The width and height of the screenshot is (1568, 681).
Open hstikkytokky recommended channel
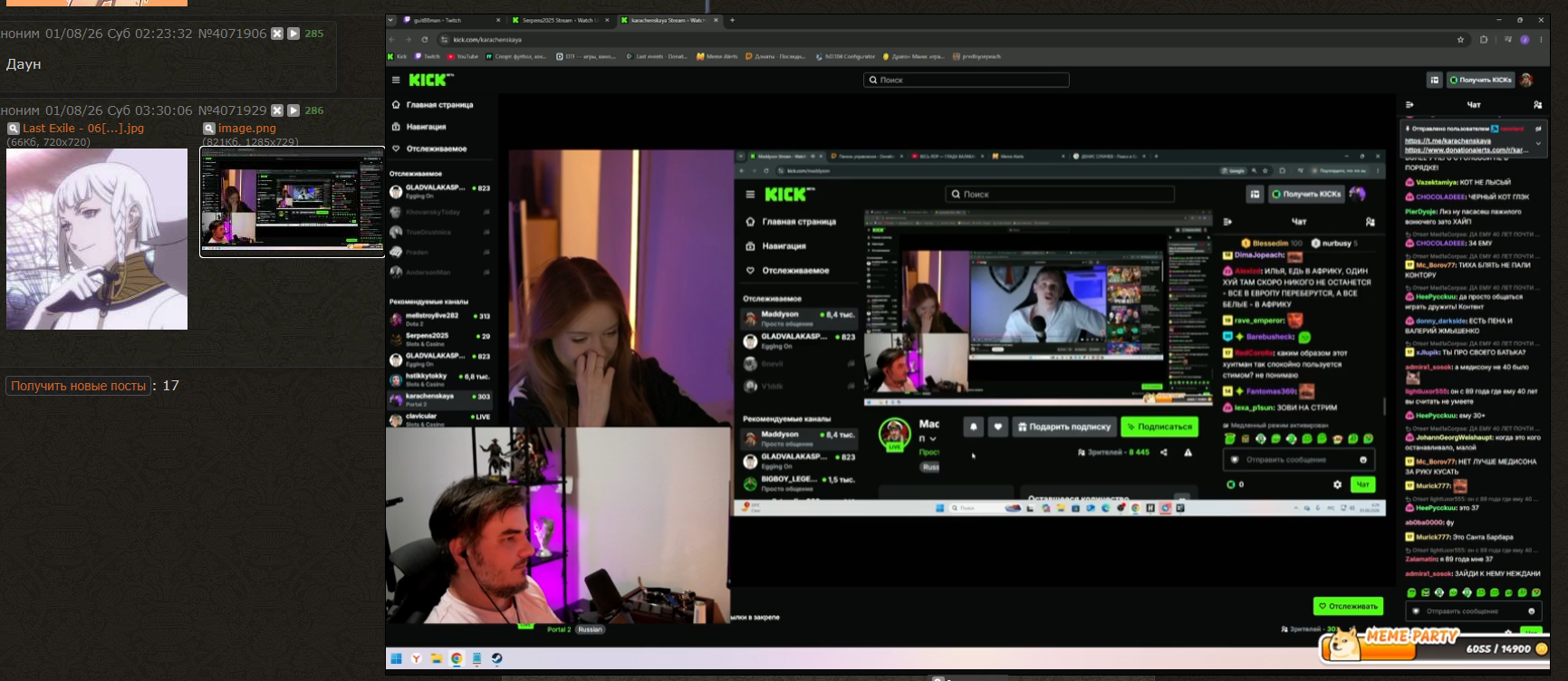pyautogui.click(x=439, y=379)
